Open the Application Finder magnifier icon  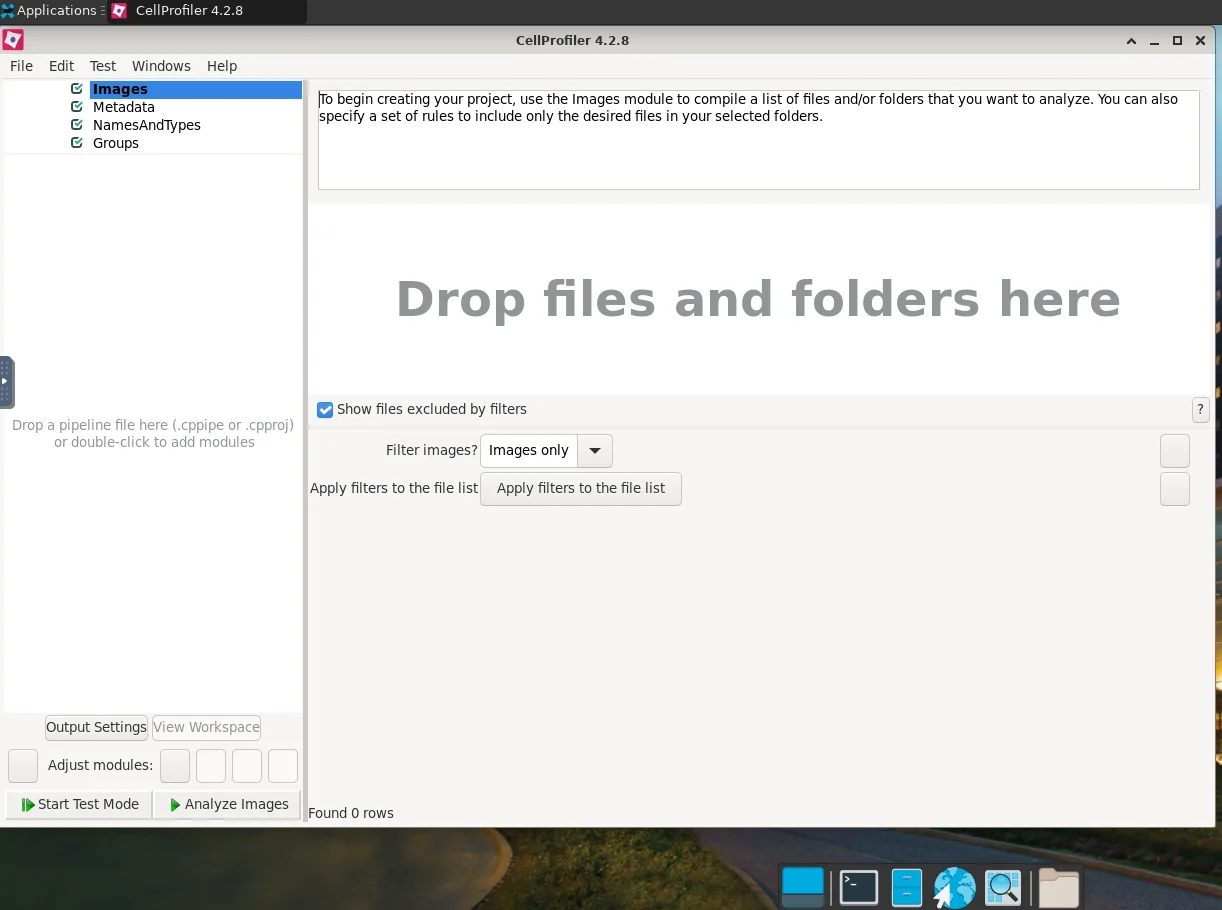pos(1003,887)
